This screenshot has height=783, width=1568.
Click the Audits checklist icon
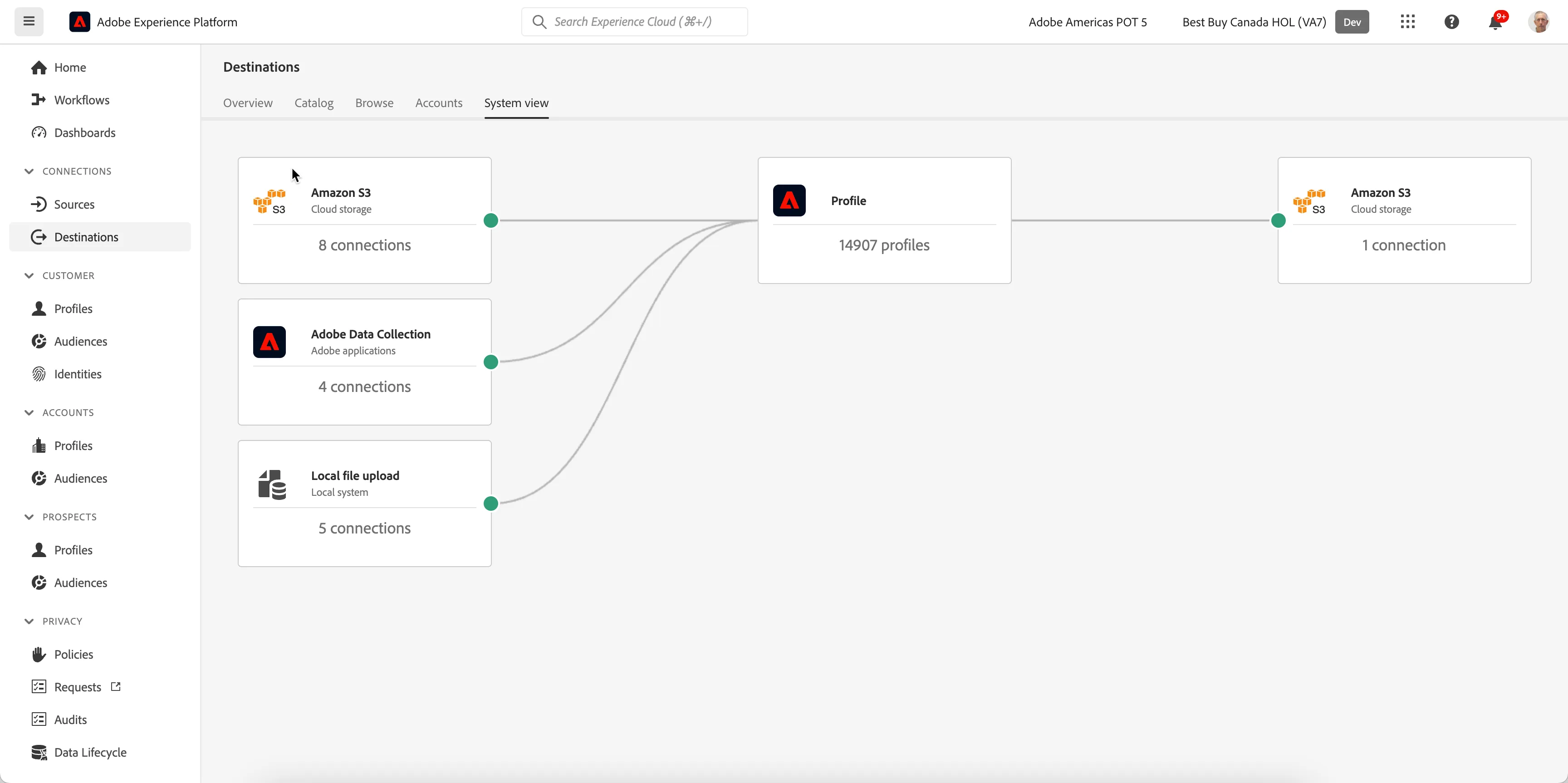coord(39,720)
